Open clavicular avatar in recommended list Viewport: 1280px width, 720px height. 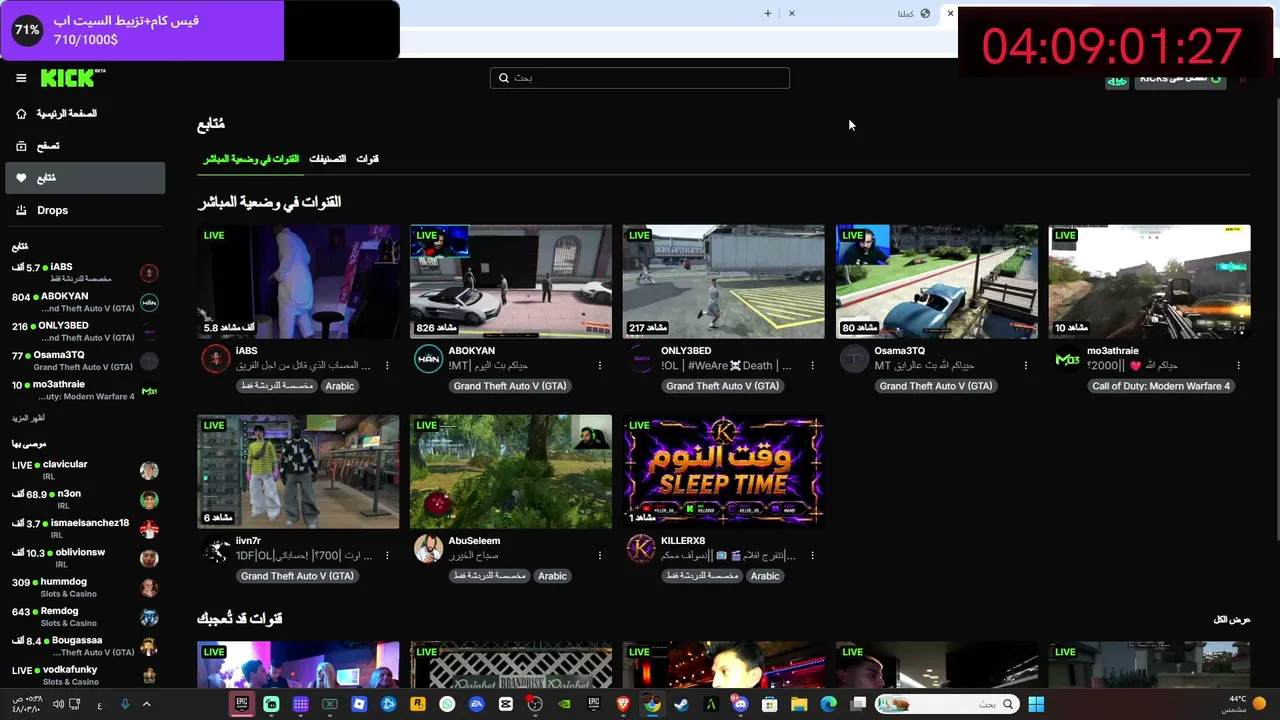pyautogui.click(x=149, y=471)
